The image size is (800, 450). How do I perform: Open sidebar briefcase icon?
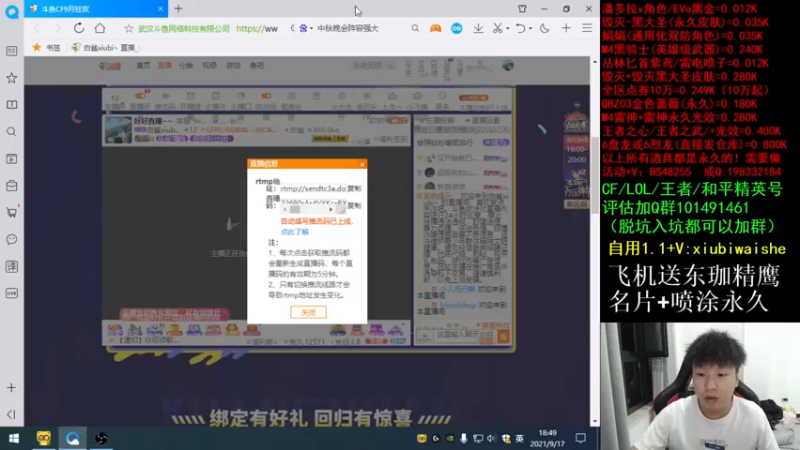pyautogui.click(x=11, y=186)
